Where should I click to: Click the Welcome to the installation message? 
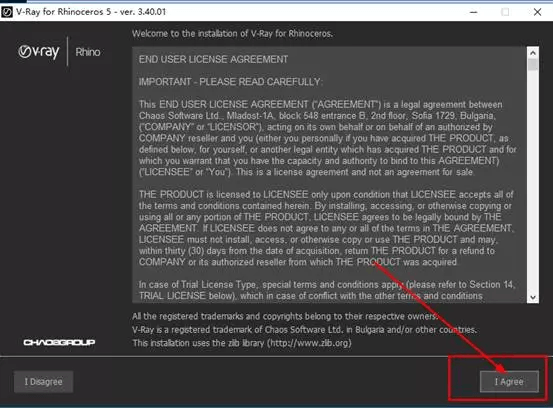point(232,34)
